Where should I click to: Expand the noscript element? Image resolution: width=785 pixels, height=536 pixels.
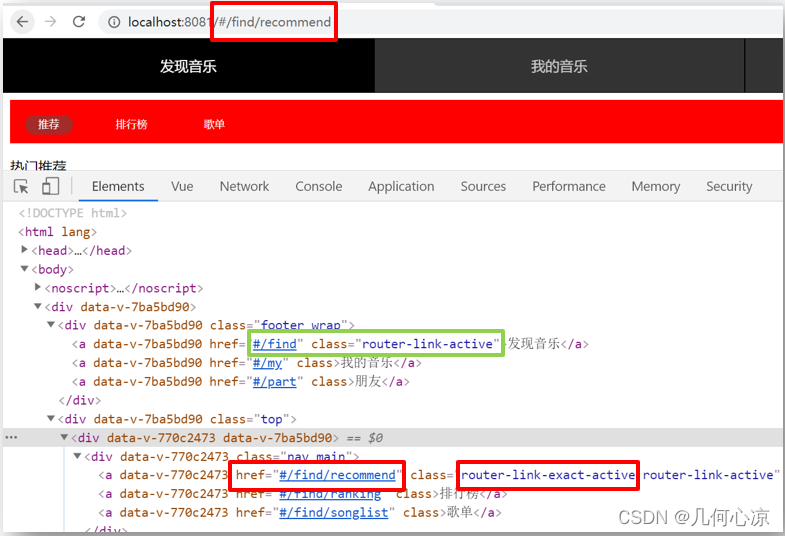(x=38, y=287)
